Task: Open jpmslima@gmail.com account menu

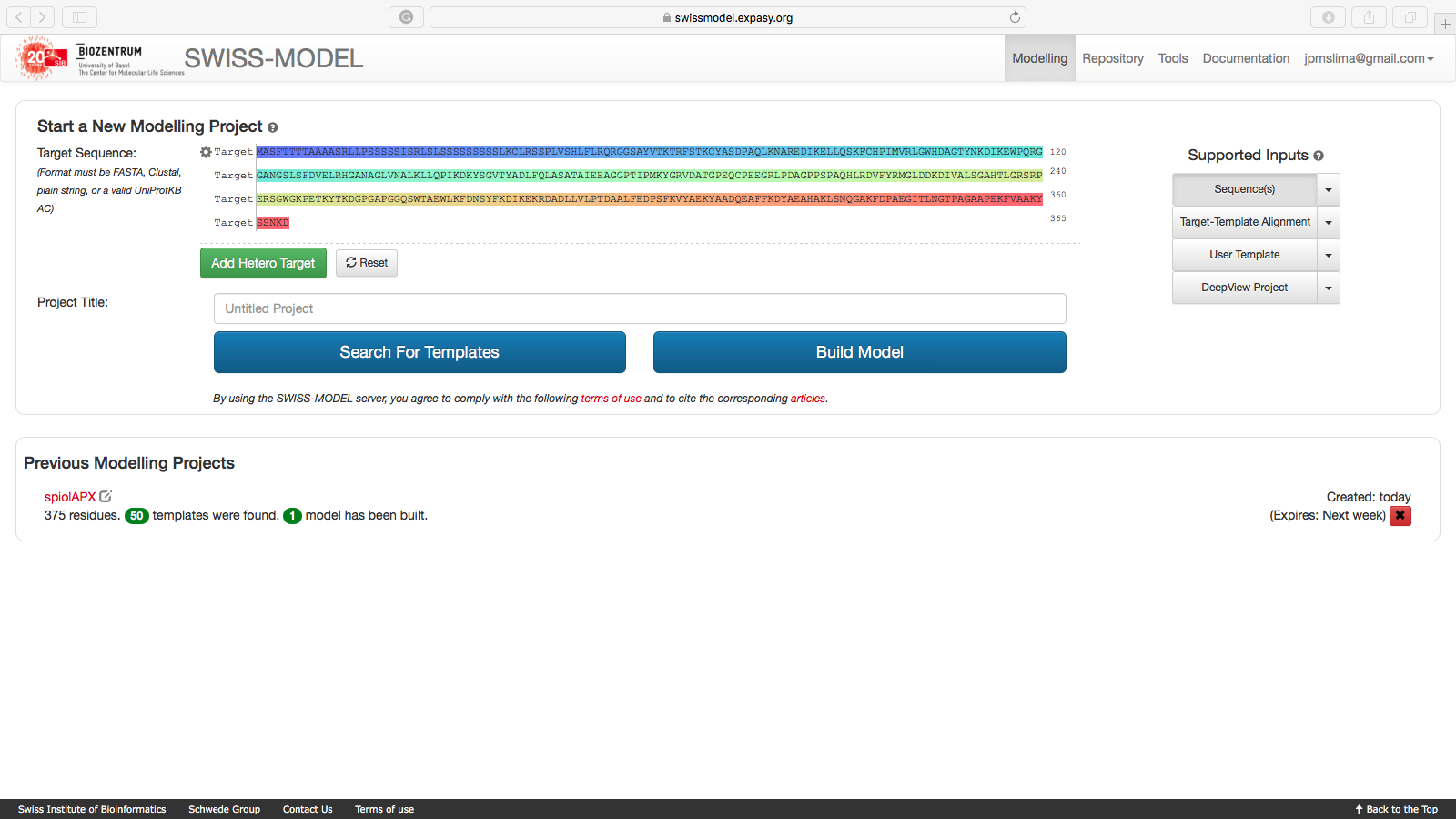Action: [x=1369, y=58]
